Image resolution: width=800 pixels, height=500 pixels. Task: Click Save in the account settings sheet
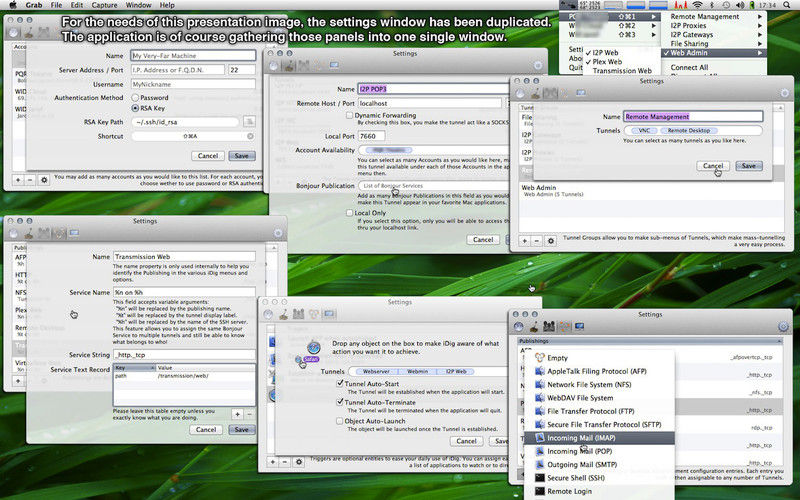(242, 156)
